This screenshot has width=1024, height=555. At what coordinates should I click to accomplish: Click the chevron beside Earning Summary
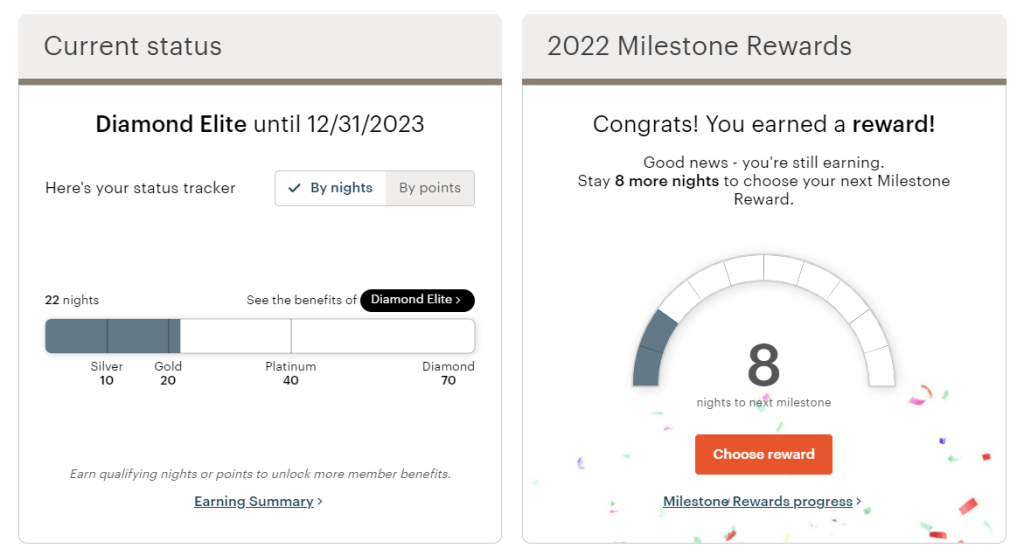point(320,502)
